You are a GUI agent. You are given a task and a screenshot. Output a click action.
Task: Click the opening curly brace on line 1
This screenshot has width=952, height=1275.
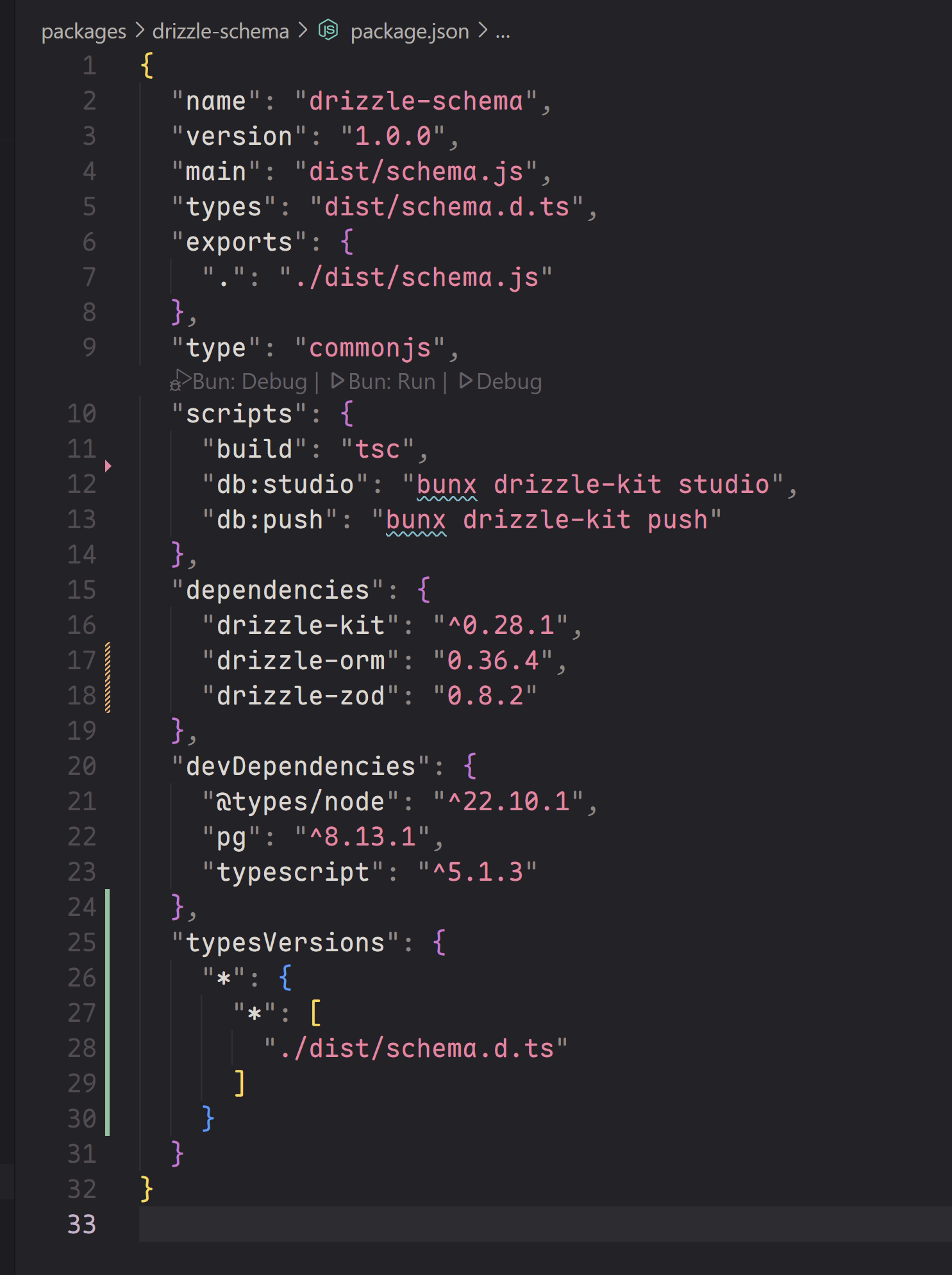tap(147, 66)
